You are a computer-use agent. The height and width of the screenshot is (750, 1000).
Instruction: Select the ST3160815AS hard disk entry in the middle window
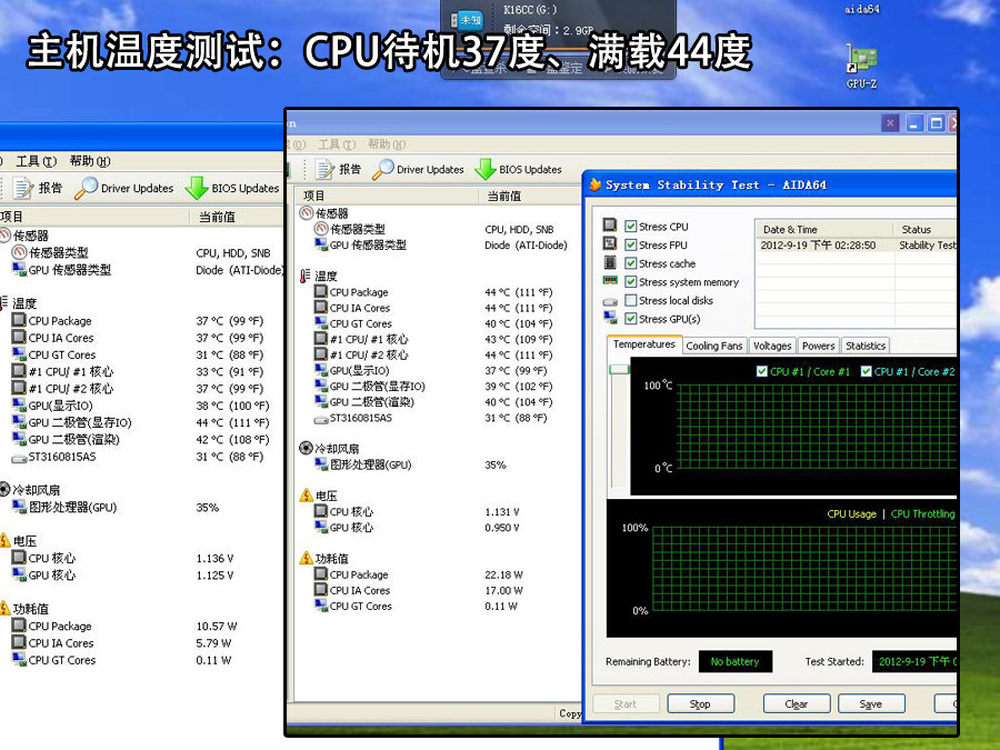coord(360,418)
